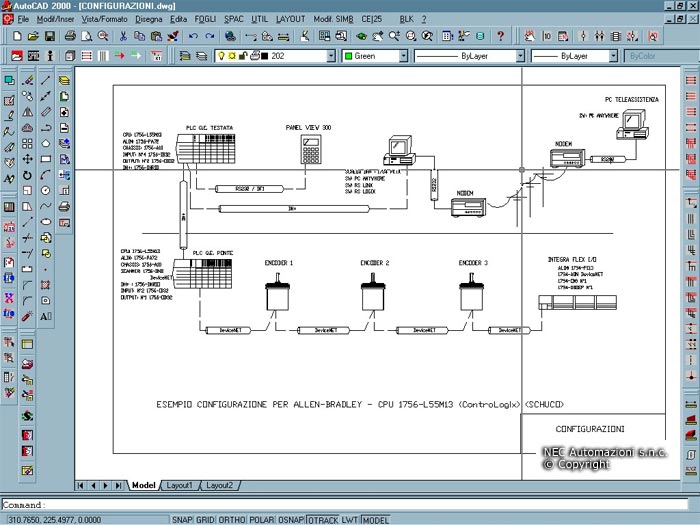
Task: Expand the Green color dropdown arrow
Action: point(404,56)
